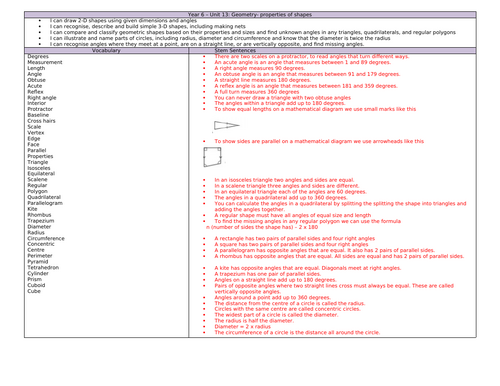Click the vocabulary word 'Circumference'

46,239
